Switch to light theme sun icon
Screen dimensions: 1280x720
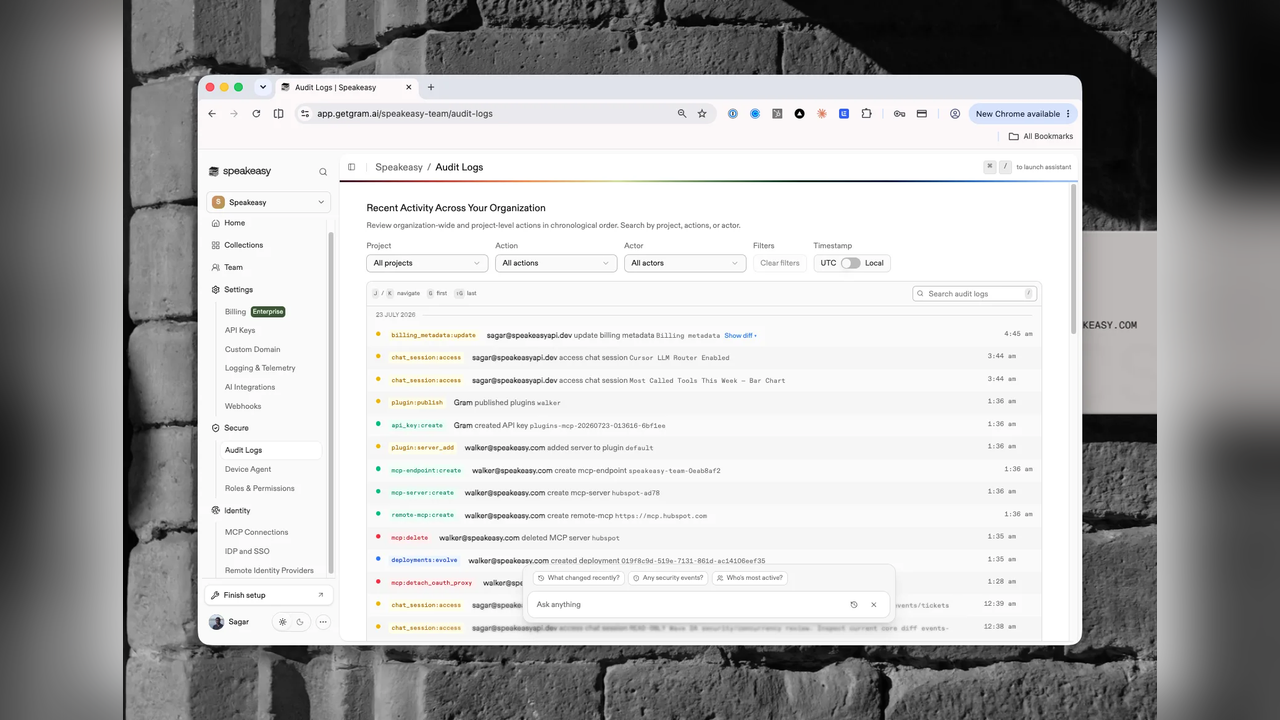pos(283,622)
